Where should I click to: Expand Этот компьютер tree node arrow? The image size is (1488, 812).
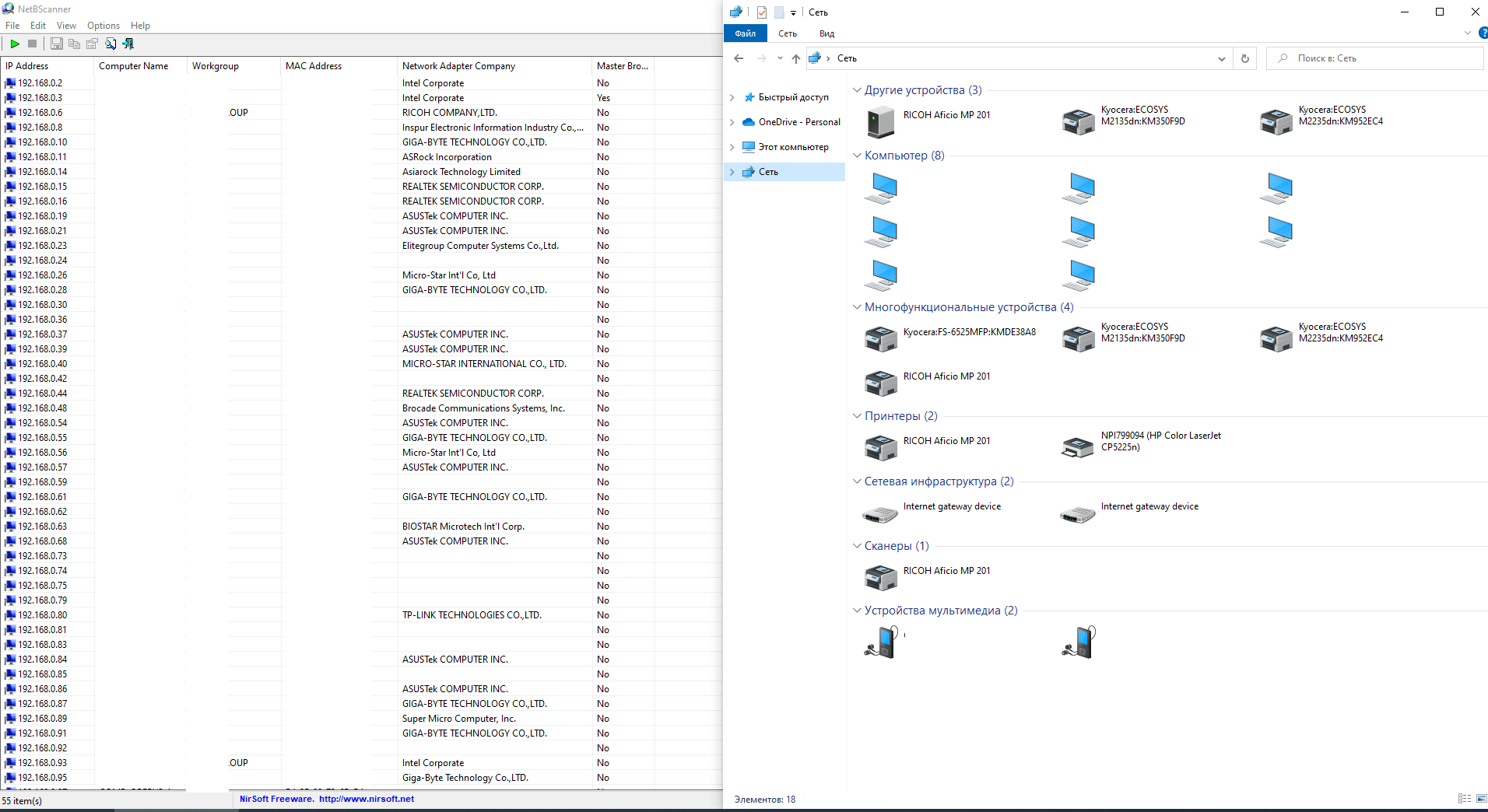[732, 147]
